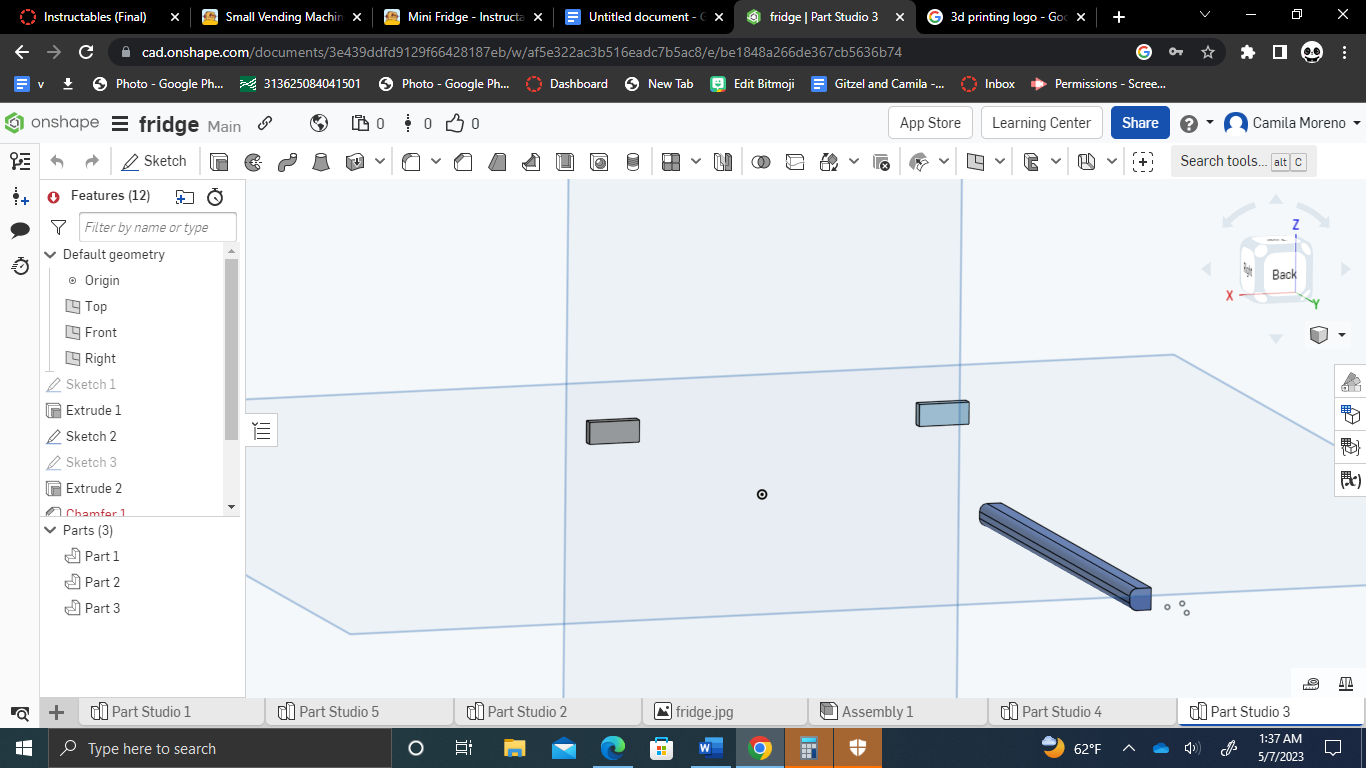Open the Shell tool
Screen dimensions: 1366x768
(x=565, y=160)
